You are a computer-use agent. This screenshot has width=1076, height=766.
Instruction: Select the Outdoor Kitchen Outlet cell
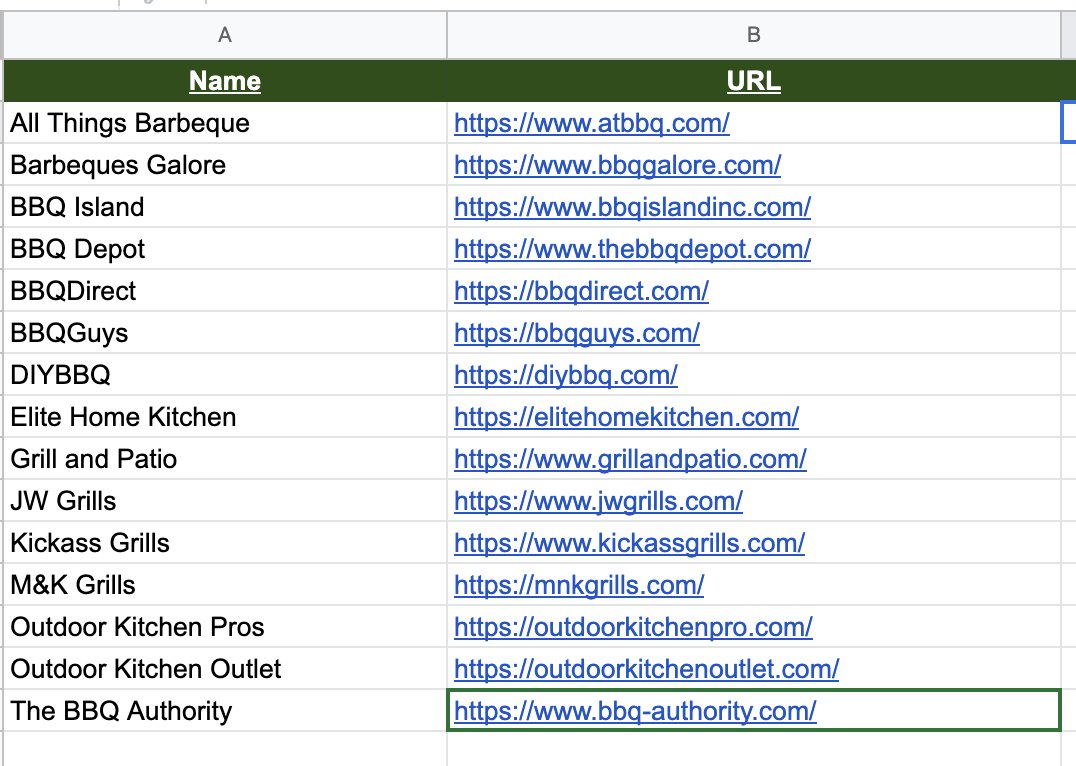click(225, 669)
